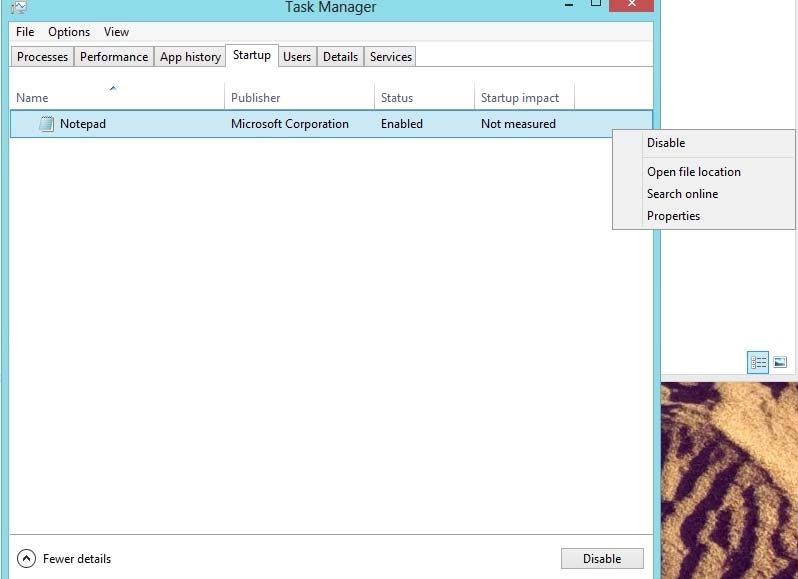
Task: Open the Options menu
Action: [69, 32]
